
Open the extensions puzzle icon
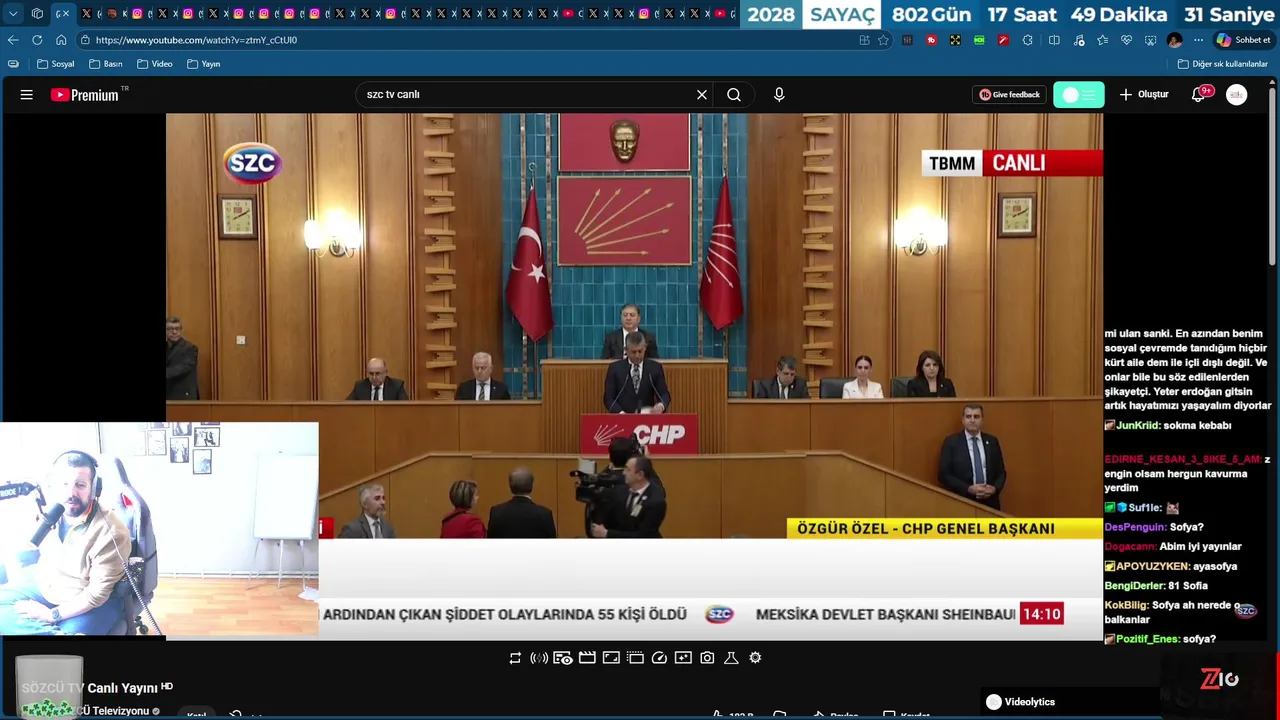tap(1027, 40)
